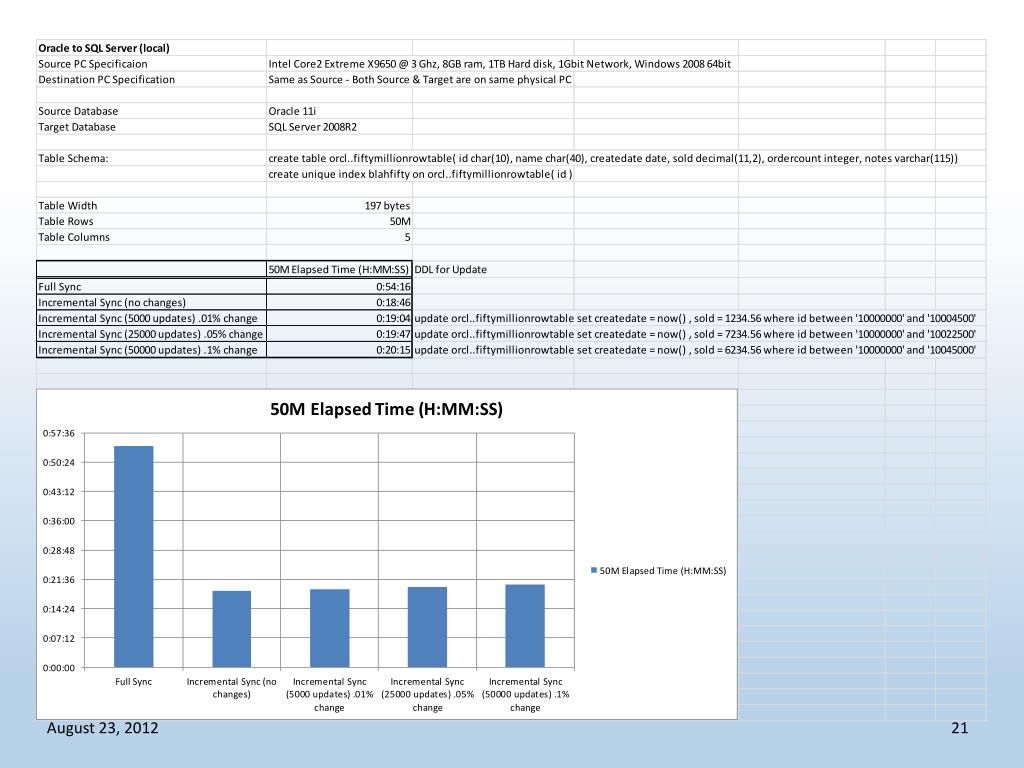Viewport: 1024px width, 768px height.
Task: Click the 'Incremental Sync (no changes)' x-axis label
Action: click(232, 688)
